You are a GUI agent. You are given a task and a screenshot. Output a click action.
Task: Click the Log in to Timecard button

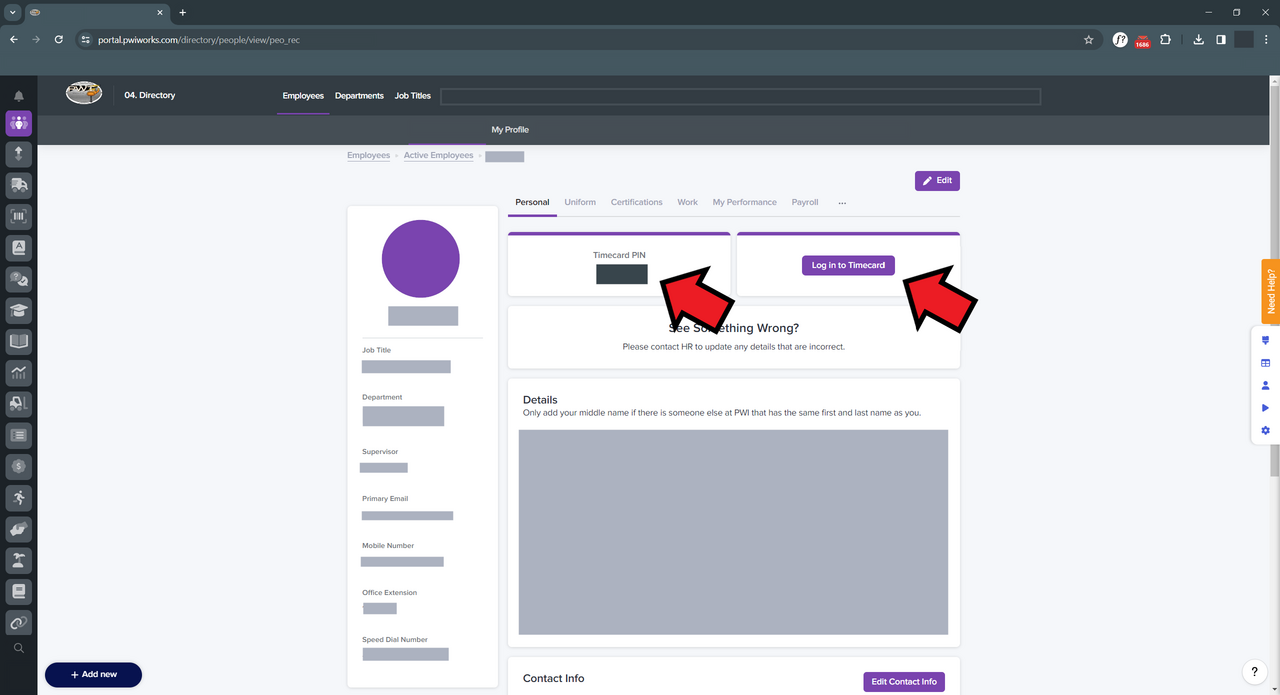pyautogui.click(x=848, y=265)
